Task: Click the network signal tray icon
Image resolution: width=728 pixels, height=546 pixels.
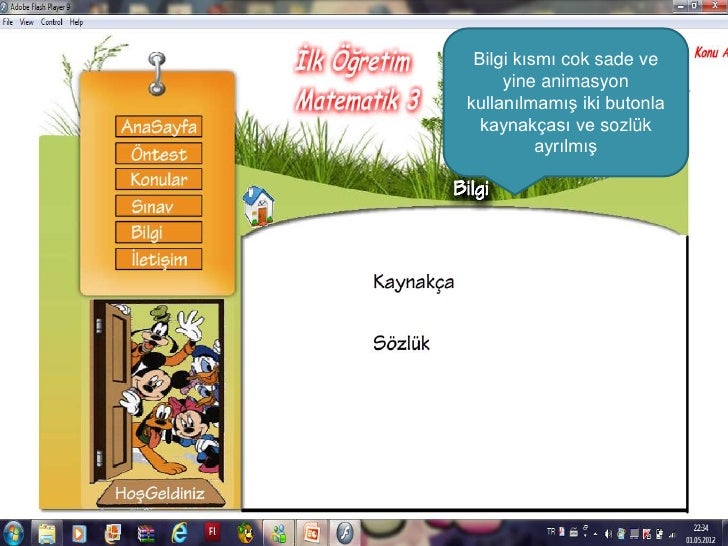Action: coord(672,534)
